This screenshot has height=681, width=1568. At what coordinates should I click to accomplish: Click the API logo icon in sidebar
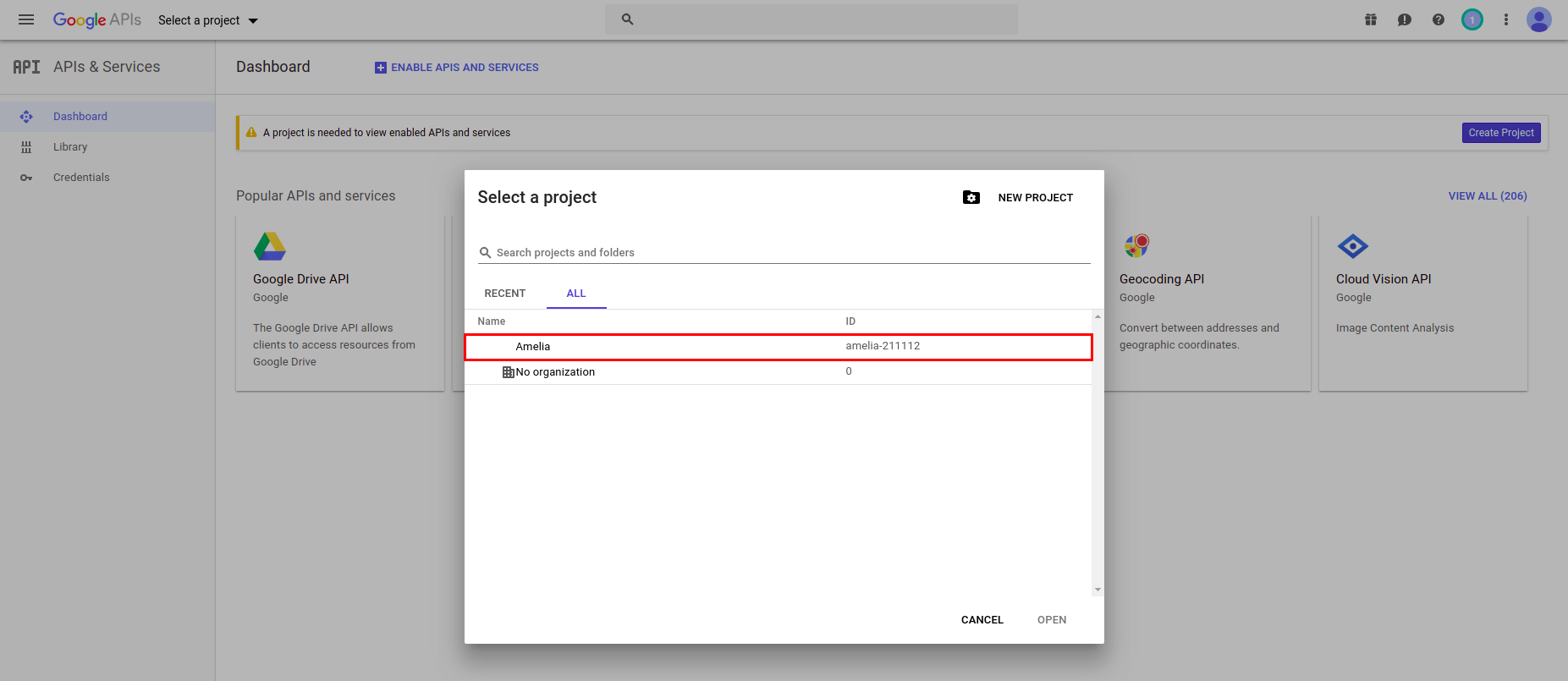tap(26, 67)
